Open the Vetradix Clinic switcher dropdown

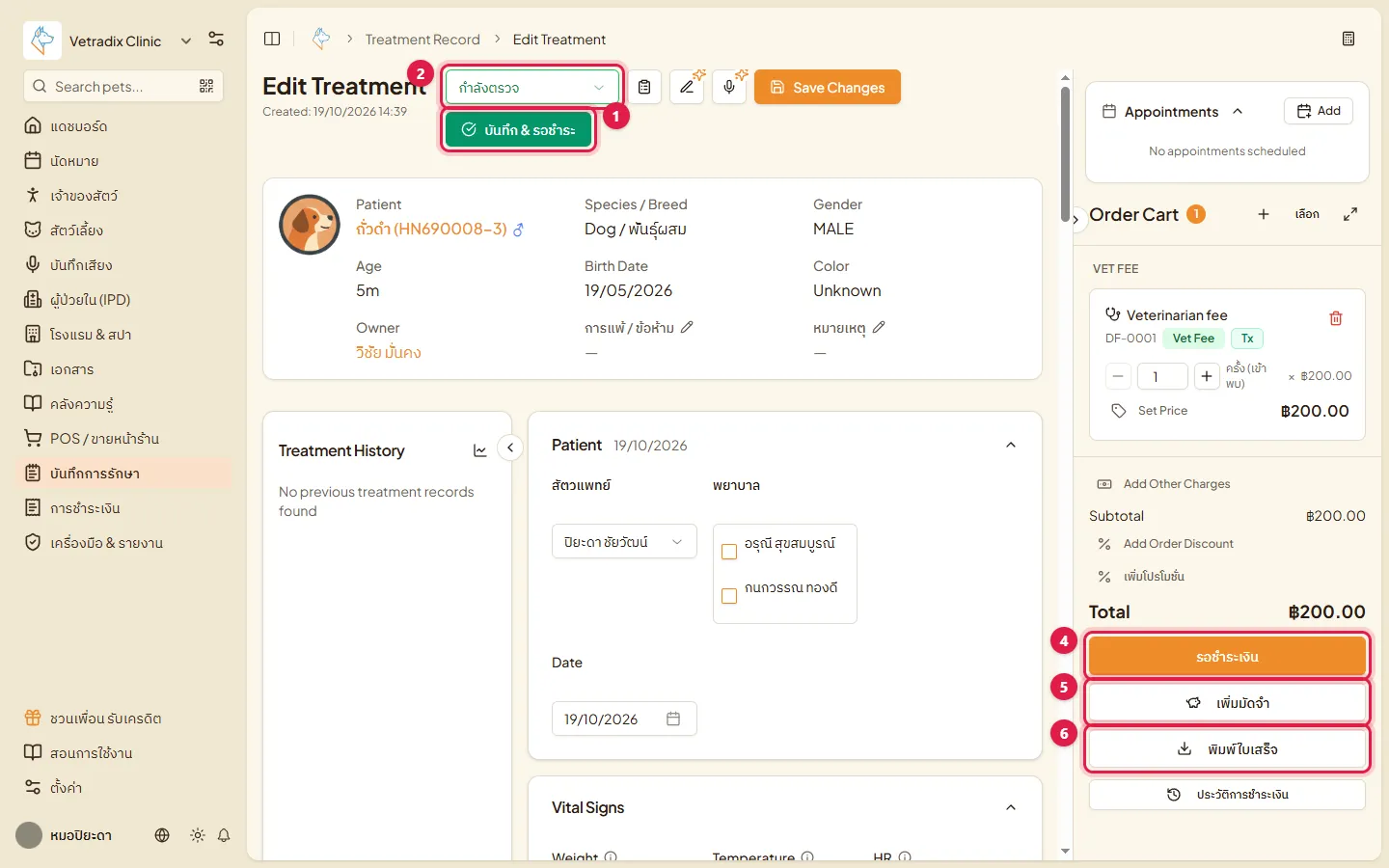pos(186,41)
